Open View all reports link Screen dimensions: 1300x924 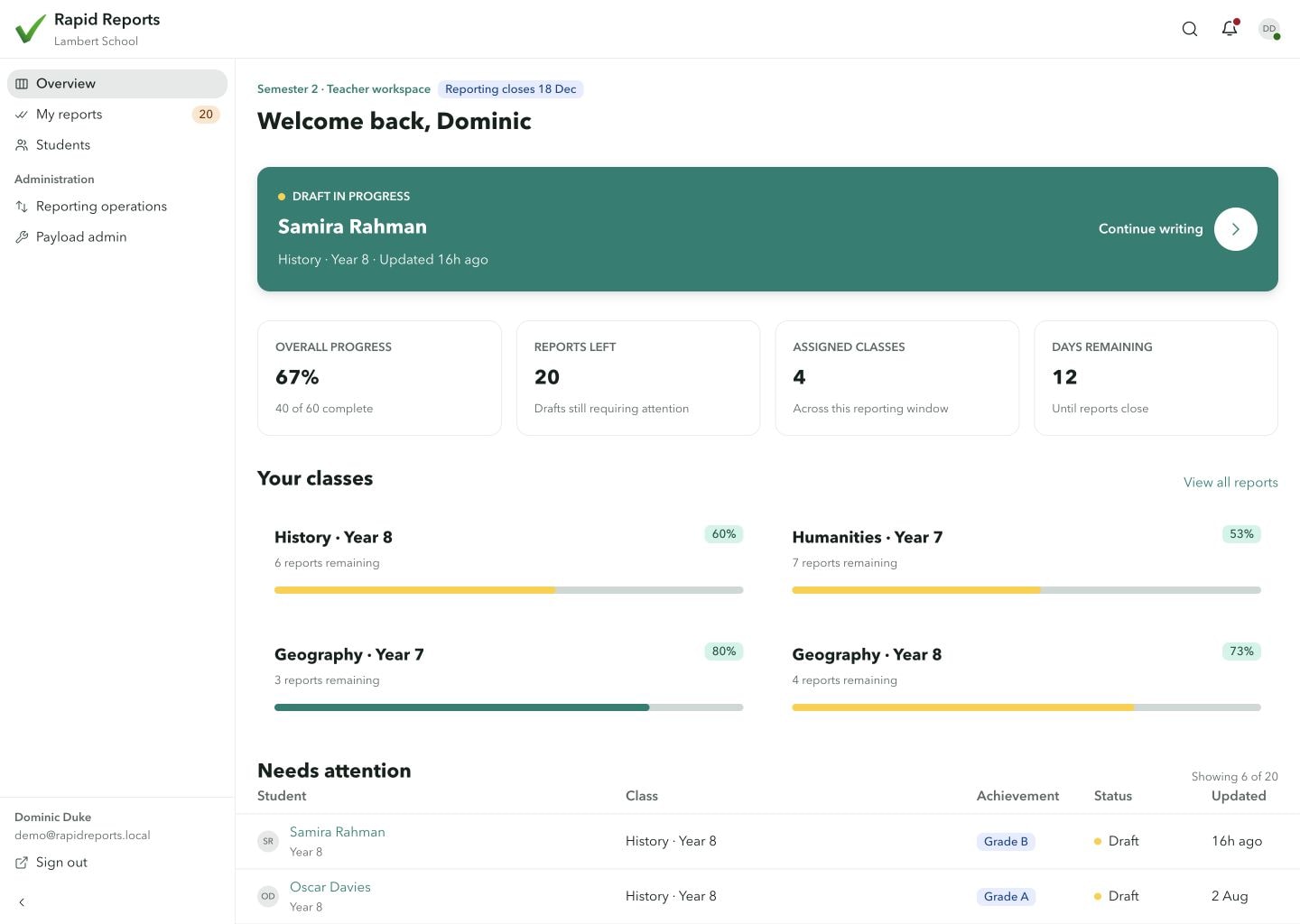coord(1230,483)
